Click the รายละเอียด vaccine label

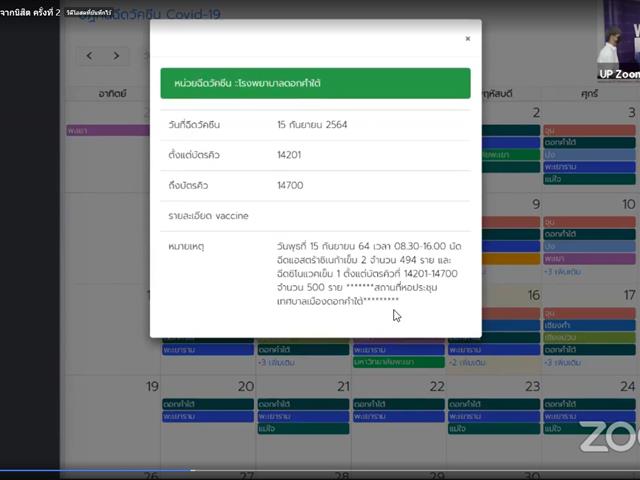[x=208, y=216]
